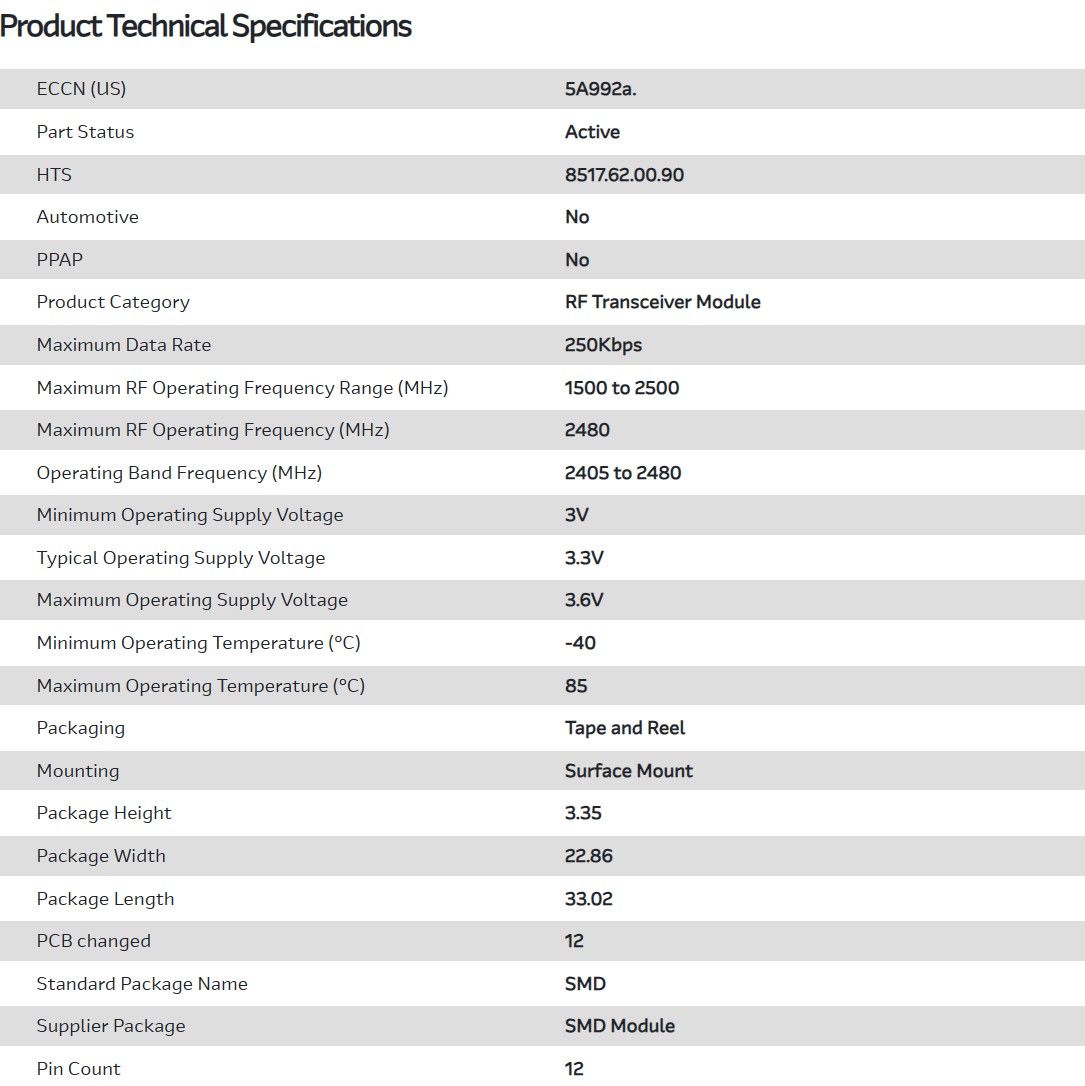
Task: Click the 1500 to 2500 frequency range value
Action: [x=621, y=388]
